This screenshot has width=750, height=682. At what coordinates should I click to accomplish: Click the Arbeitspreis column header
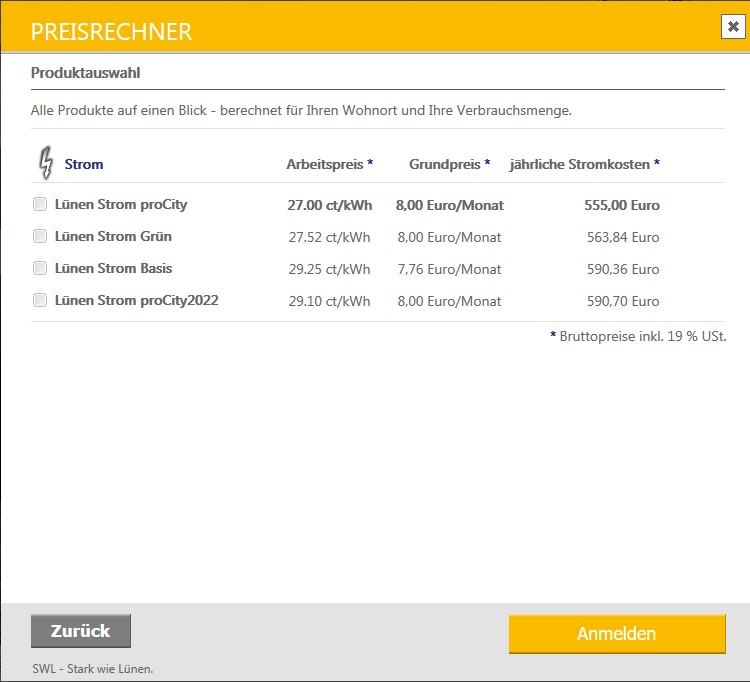(330, 164)
